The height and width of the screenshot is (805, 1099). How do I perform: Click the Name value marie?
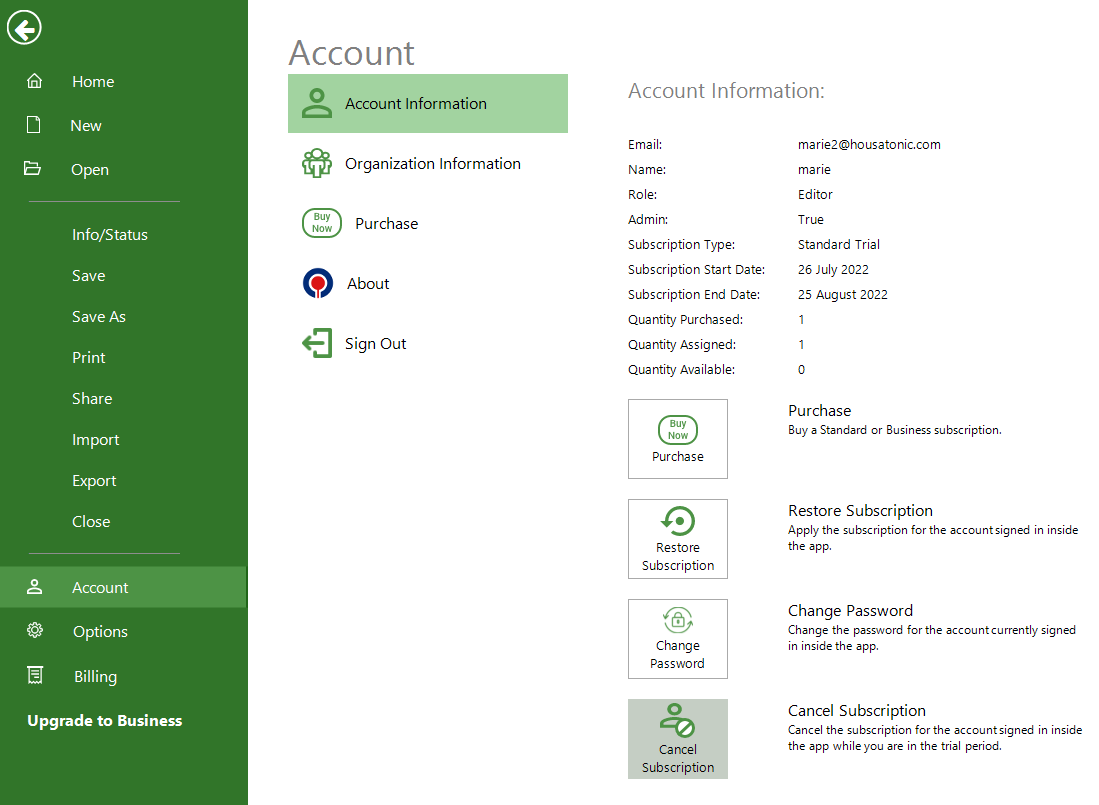pos(814,170)
